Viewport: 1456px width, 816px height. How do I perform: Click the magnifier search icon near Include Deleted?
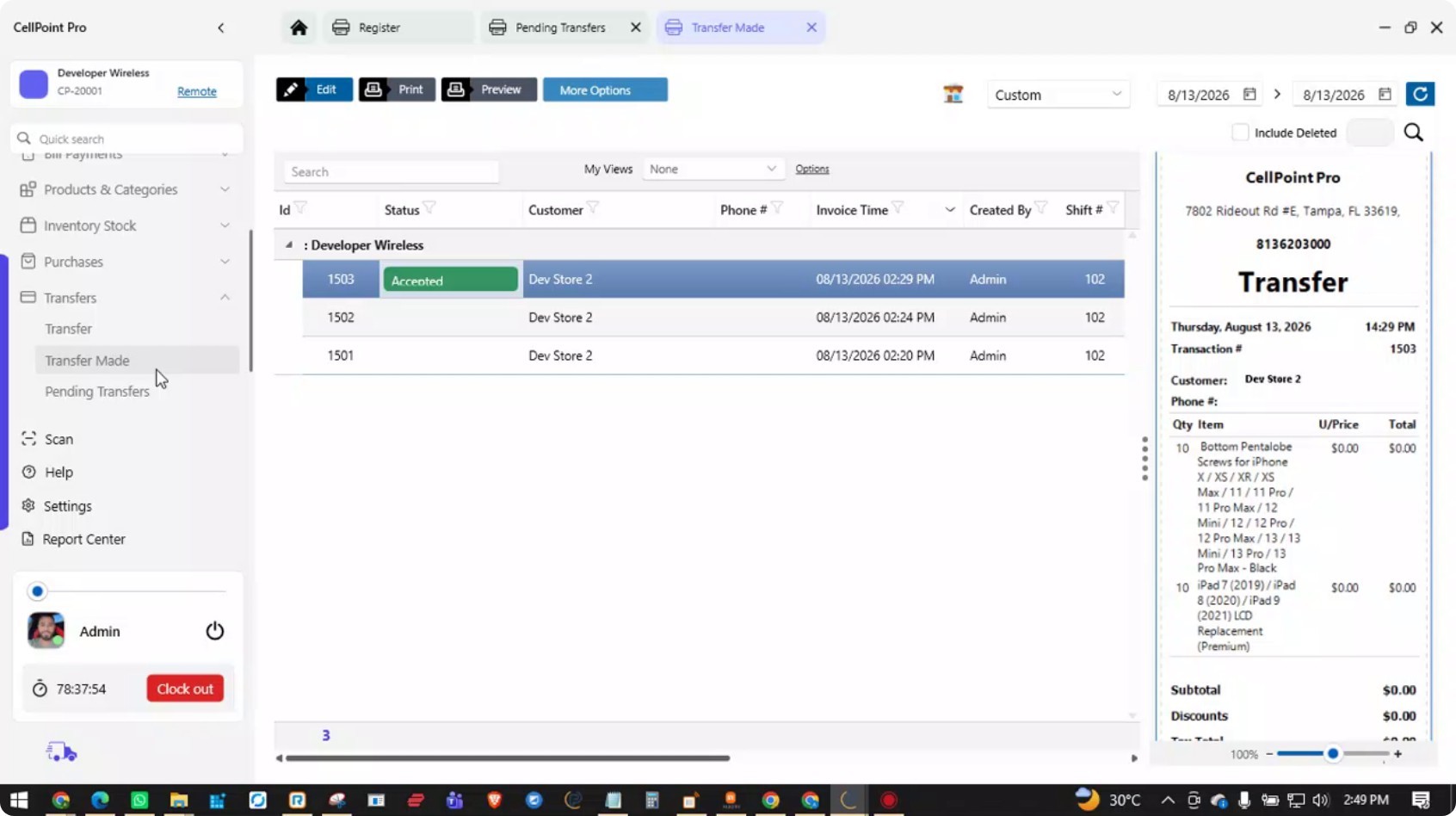point(1413,133)
